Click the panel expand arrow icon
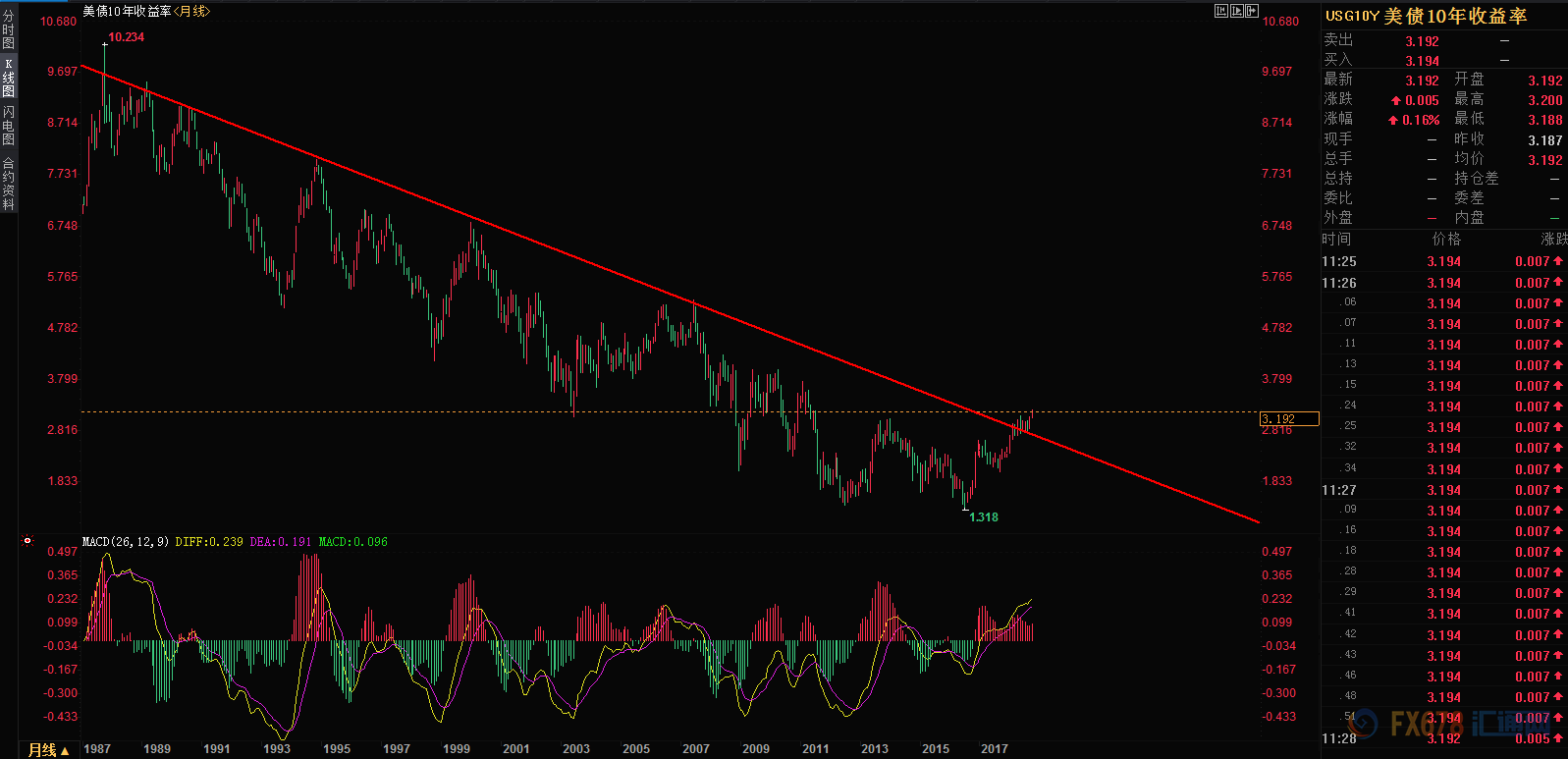The height and width of the screenshot is (759, 1568). [x=1252, y=11]
